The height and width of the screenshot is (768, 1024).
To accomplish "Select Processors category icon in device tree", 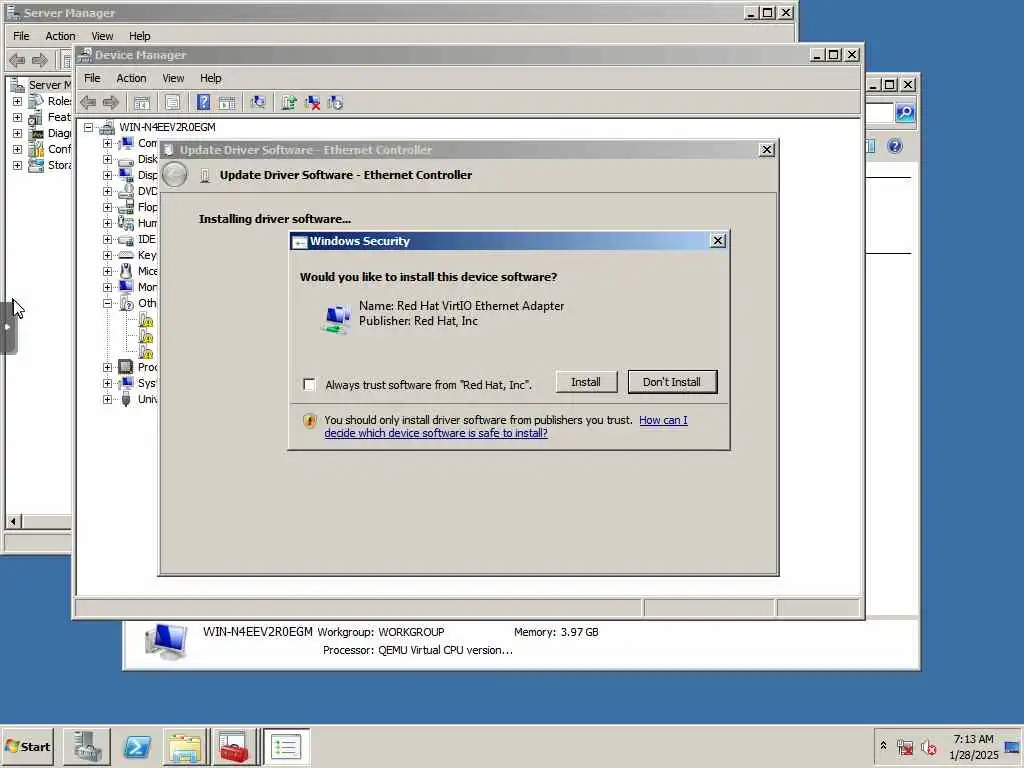I will pos(126,367).
